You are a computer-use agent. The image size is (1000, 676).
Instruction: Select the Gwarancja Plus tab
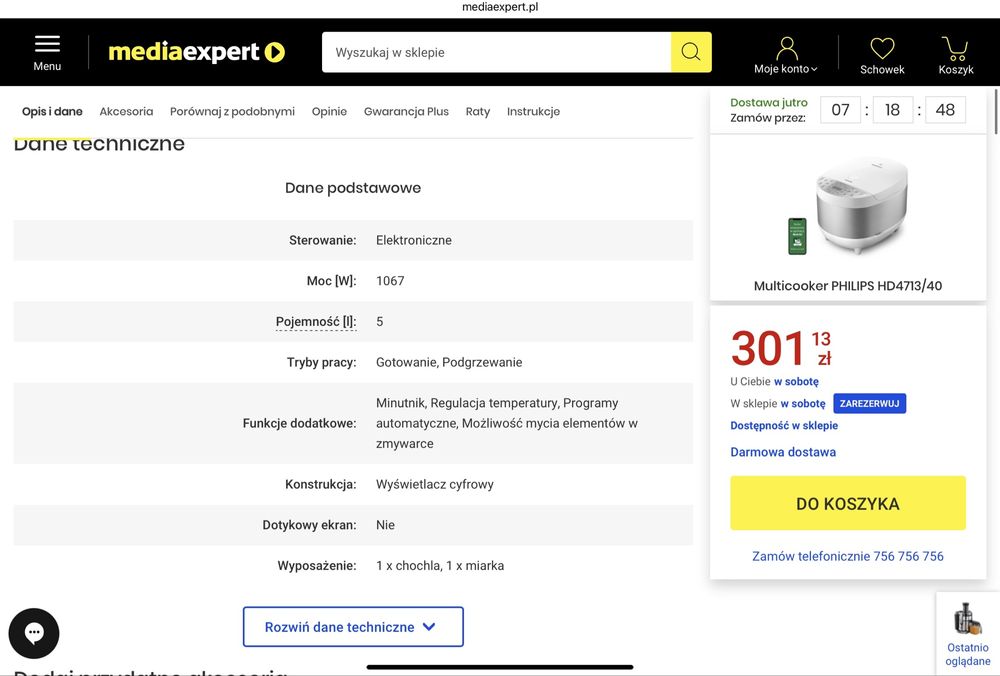406,112
